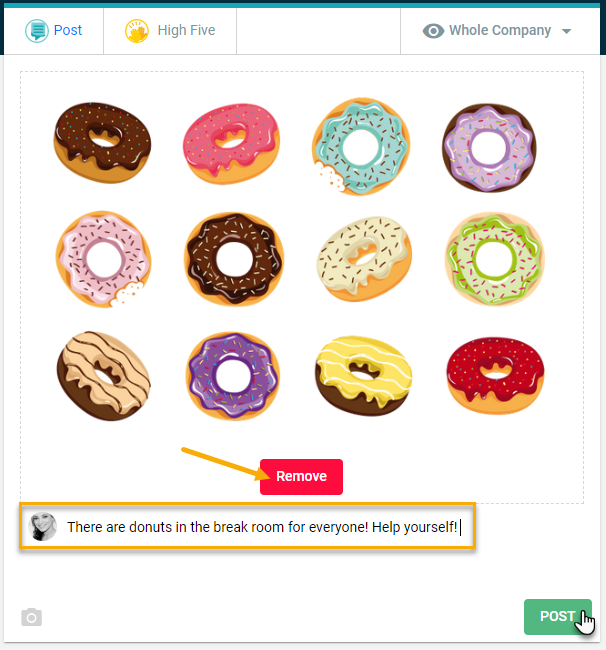Click the pink frosted donut in top row
Screen dimensions: 606x650
click(231, 143)
